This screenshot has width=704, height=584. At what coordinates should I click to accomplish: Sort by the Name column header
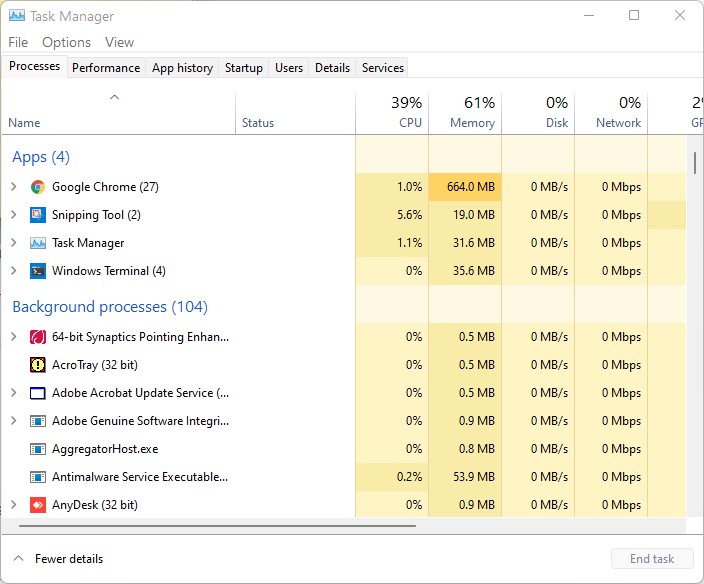(x=119, y=114)
